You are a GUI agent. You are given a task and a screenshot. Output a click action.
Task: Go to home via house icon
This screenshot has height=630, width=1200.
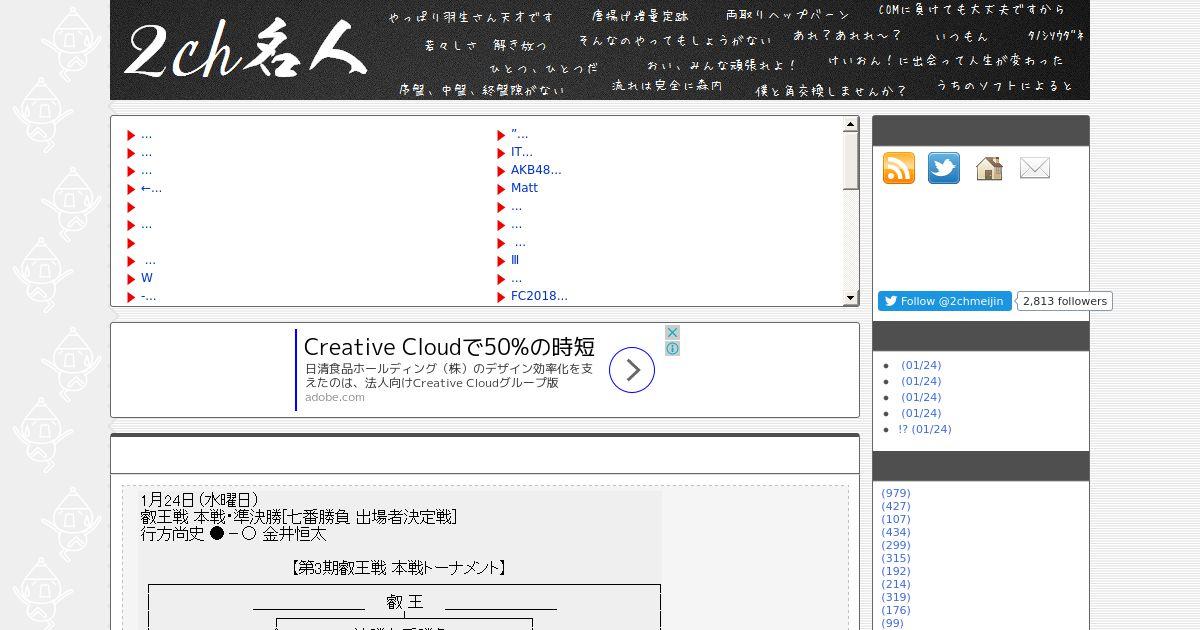tap(989, 168)
